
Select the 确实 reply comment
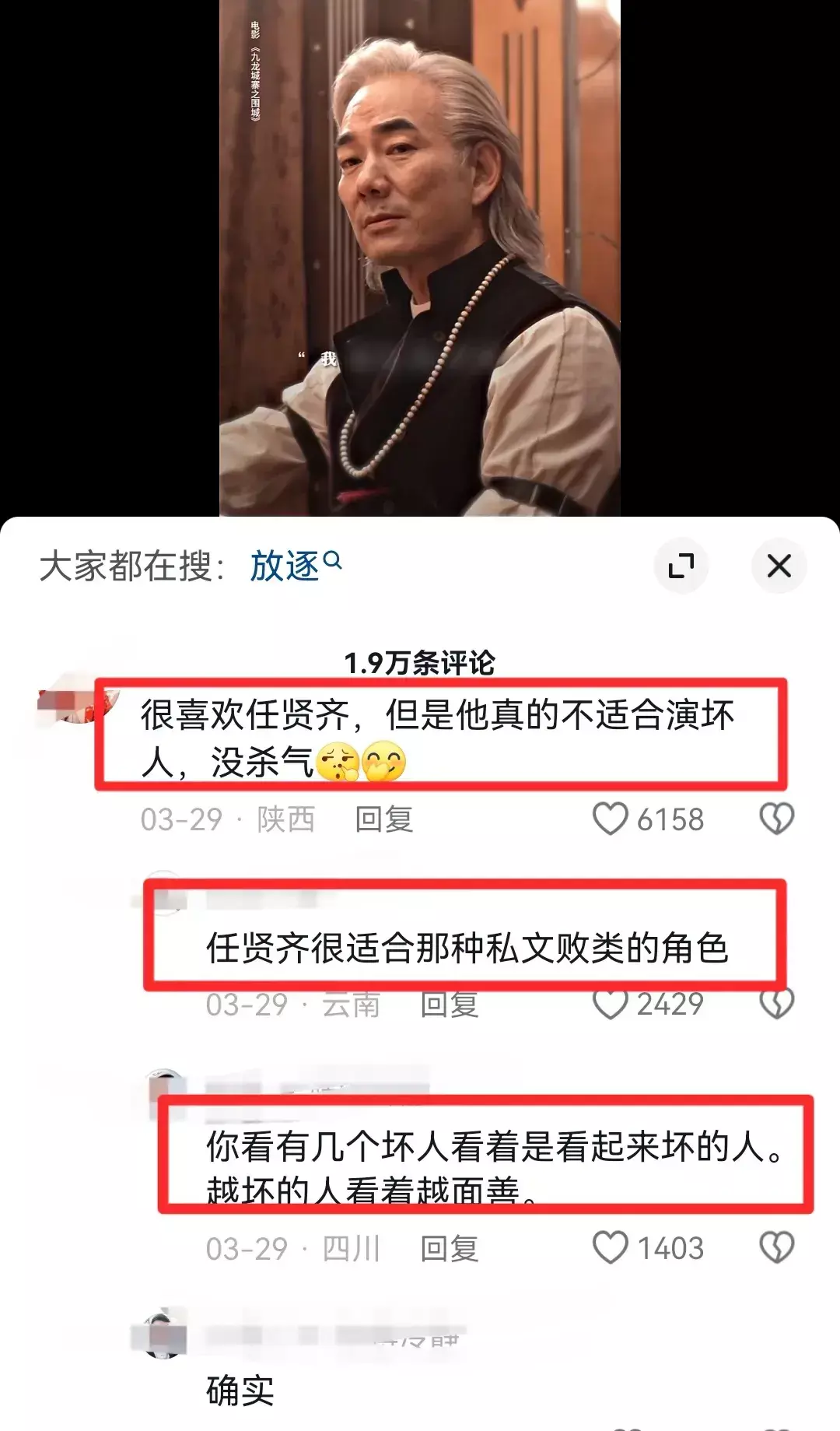[x=240, y=1391]
